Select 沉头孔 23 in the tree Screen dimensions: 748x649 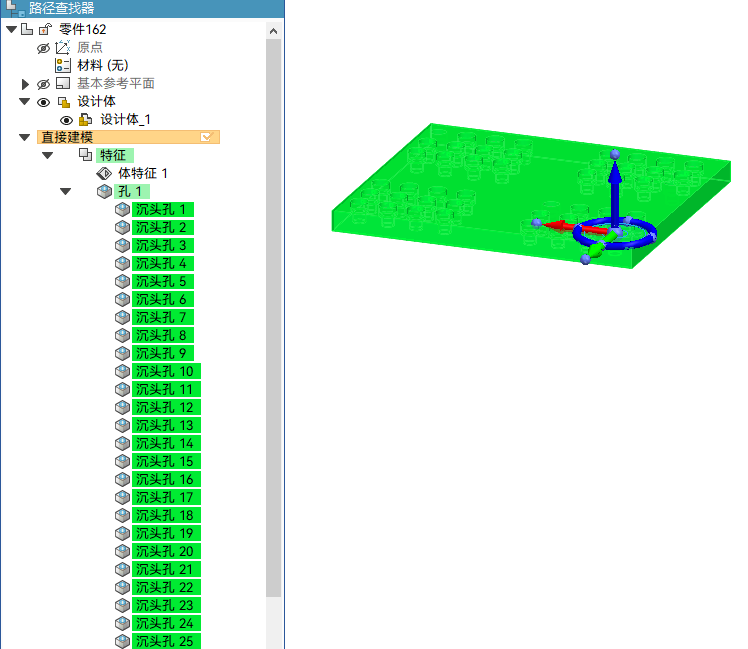166,605
